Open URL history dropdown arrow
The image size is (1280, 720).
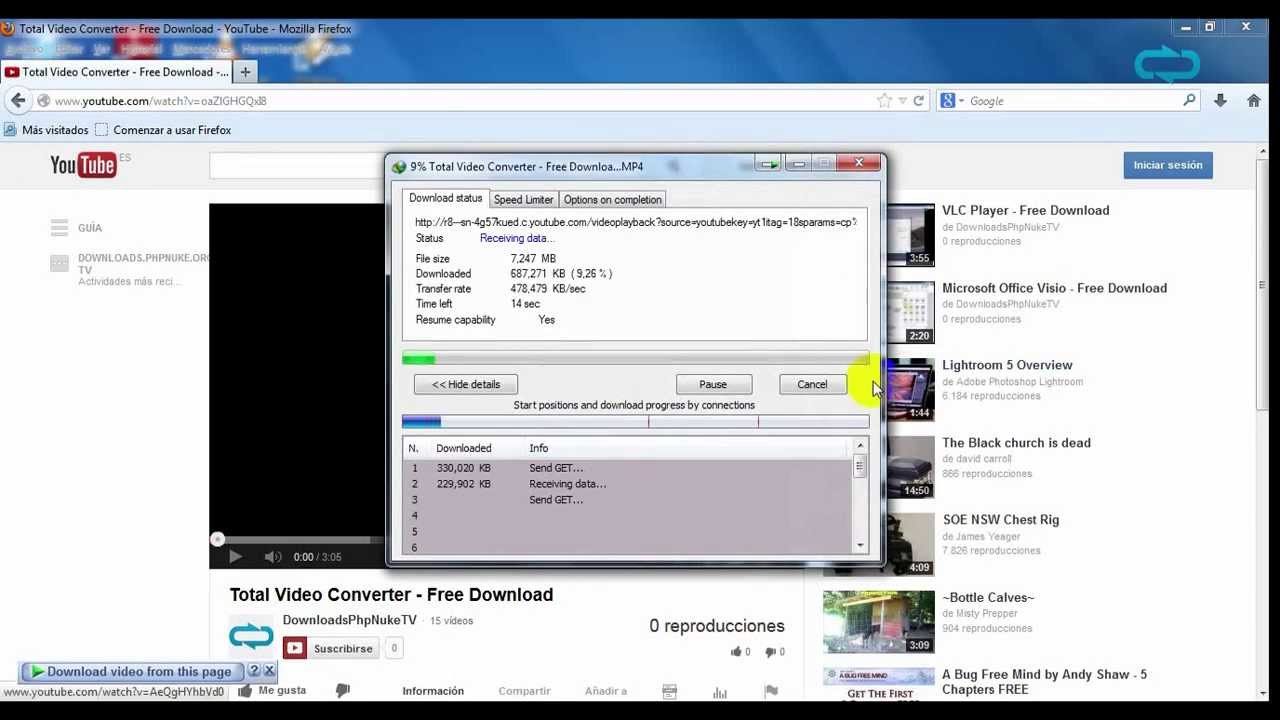[902, 101]
